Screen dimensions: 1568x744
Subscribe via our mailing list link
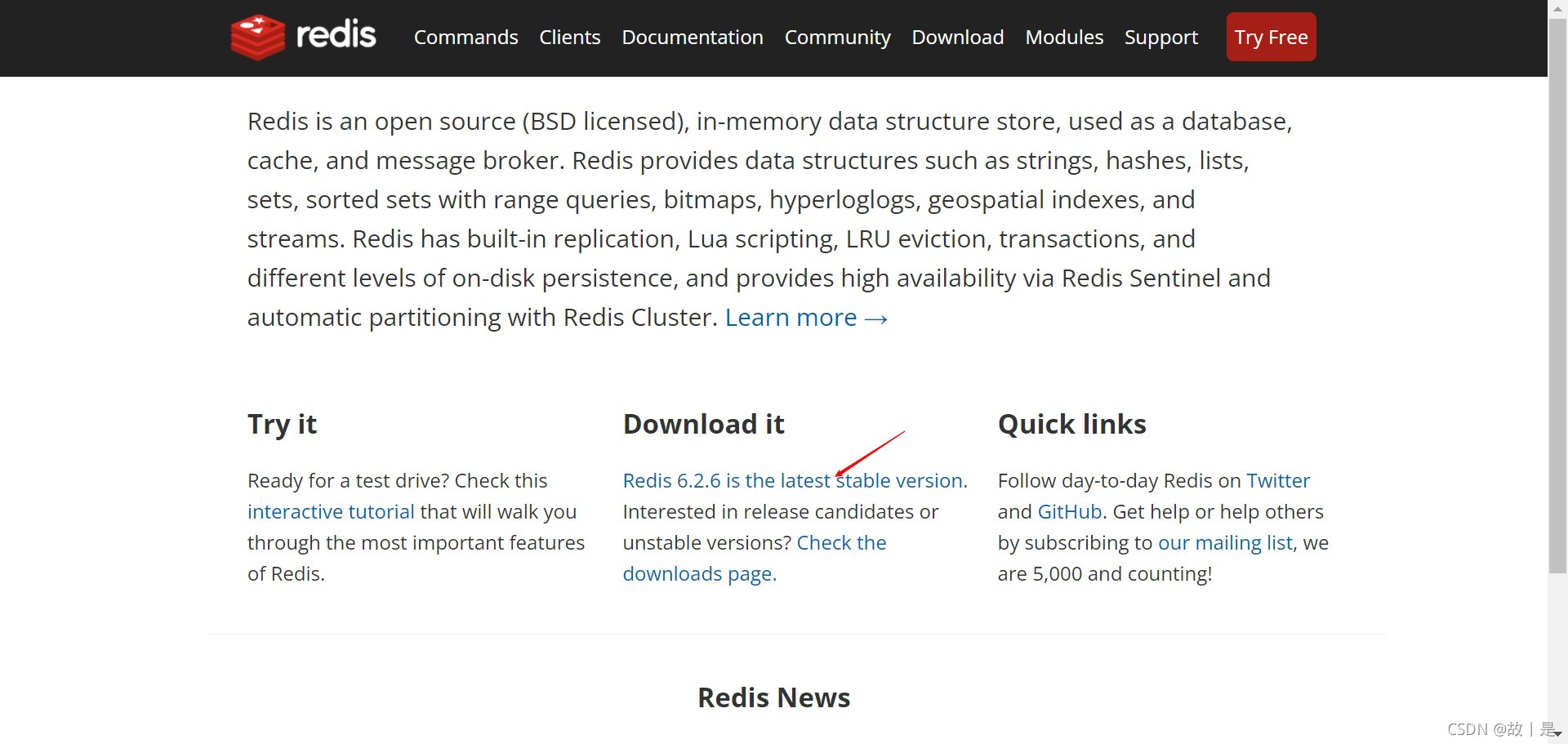pos(1225,543)
